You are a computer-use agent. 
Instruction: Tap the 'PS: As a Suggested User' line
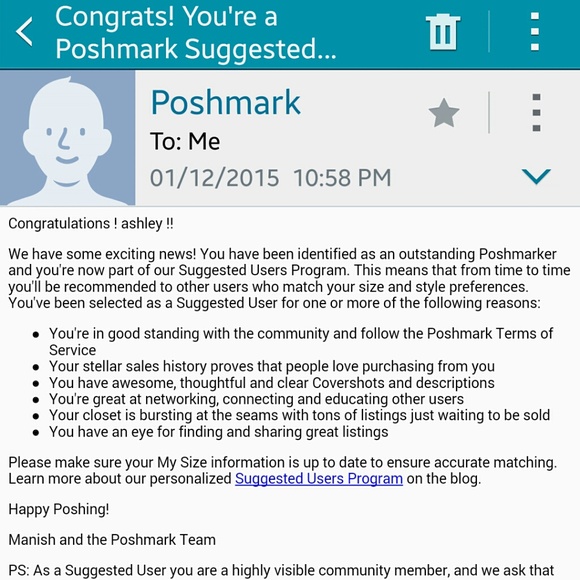(281, 570)
